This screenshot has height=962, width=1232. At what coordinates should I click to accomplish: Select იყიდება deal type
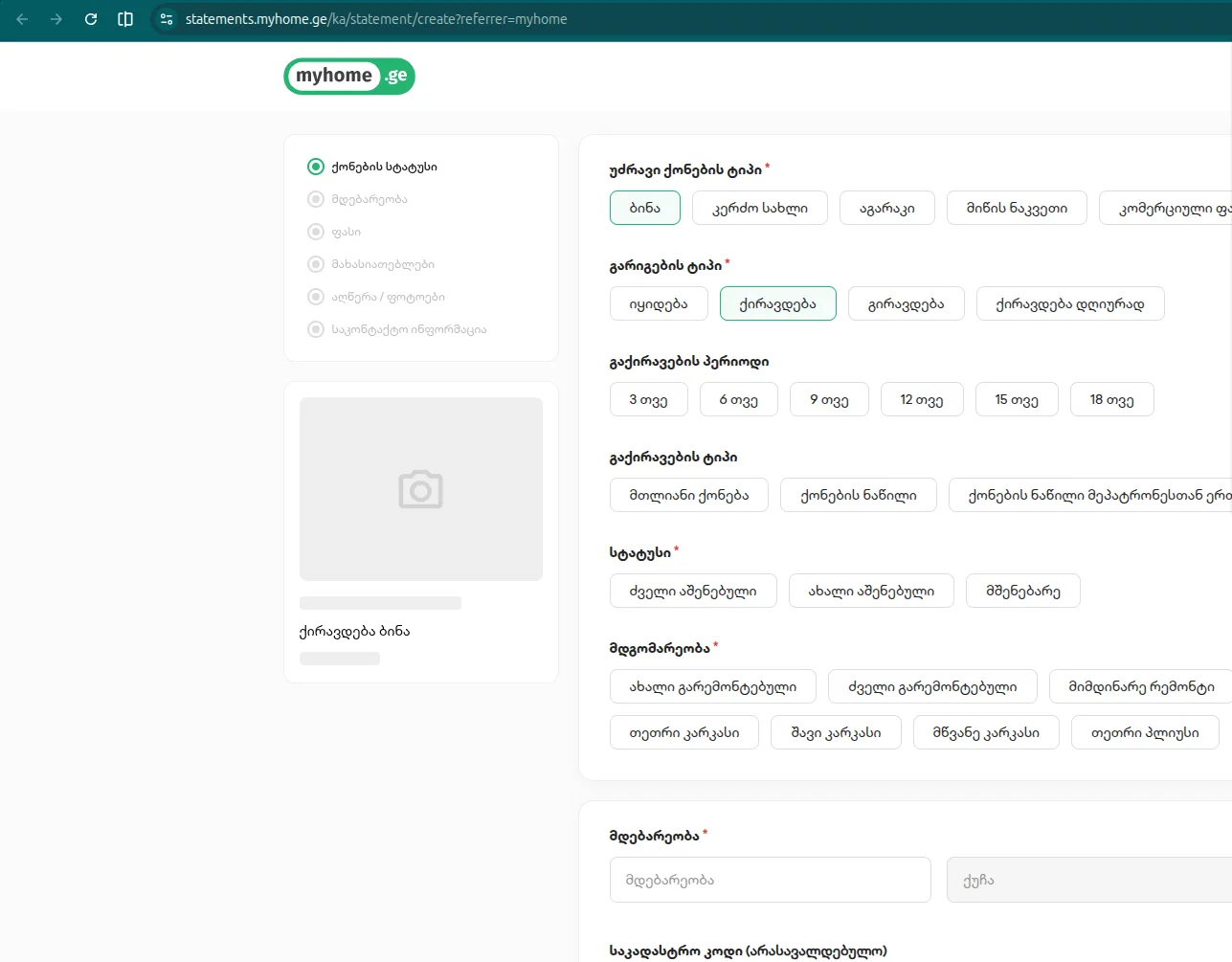pyautogui.click(x=659, y=303)
